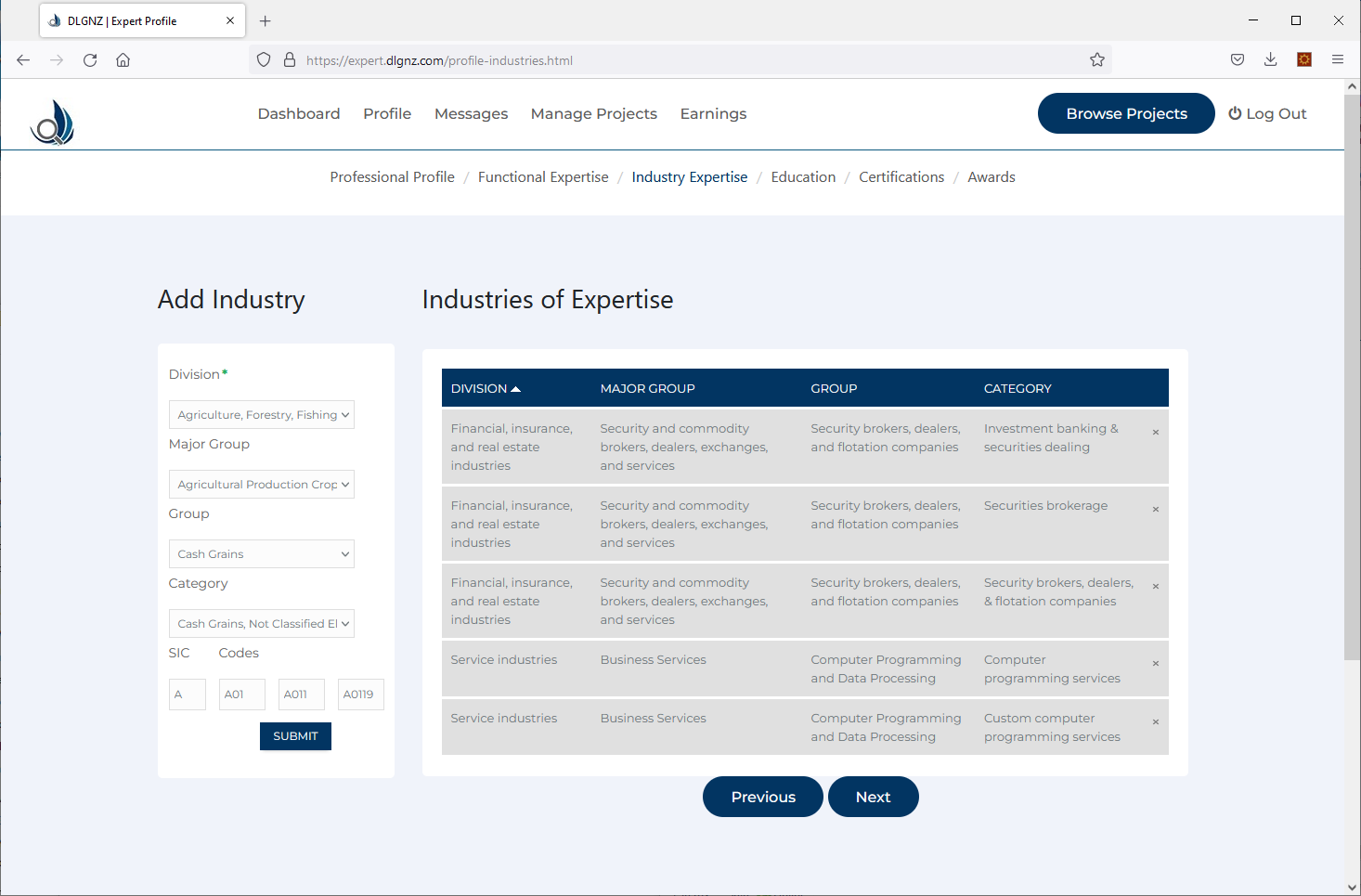This screenshot has width=1361, height=896.
Task: Click the SIC code field showing A0119
Action: point(361,695)
